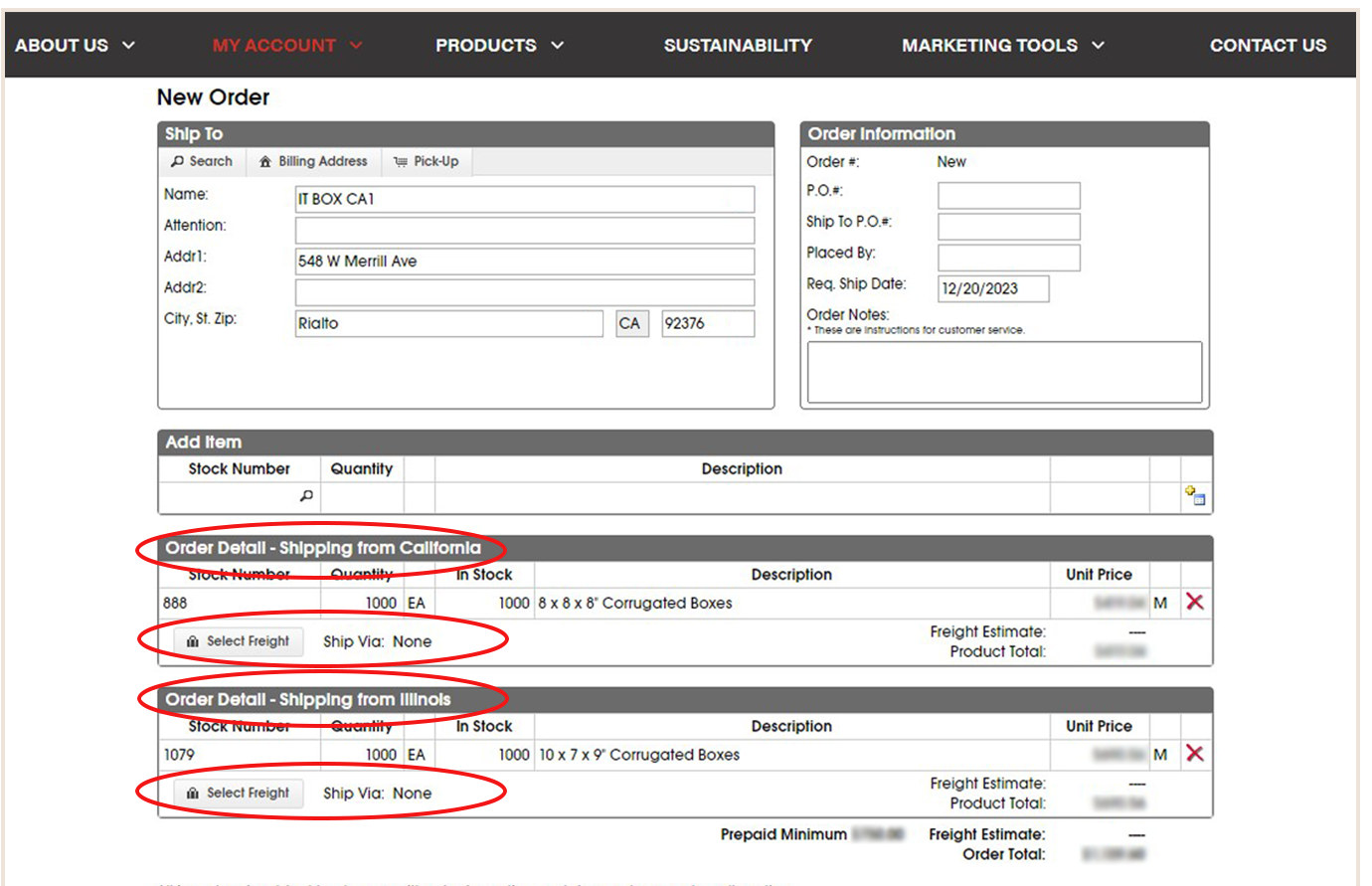
Task: Click the Name field containing IT BOX CA1
Action: tap(525, 199)
